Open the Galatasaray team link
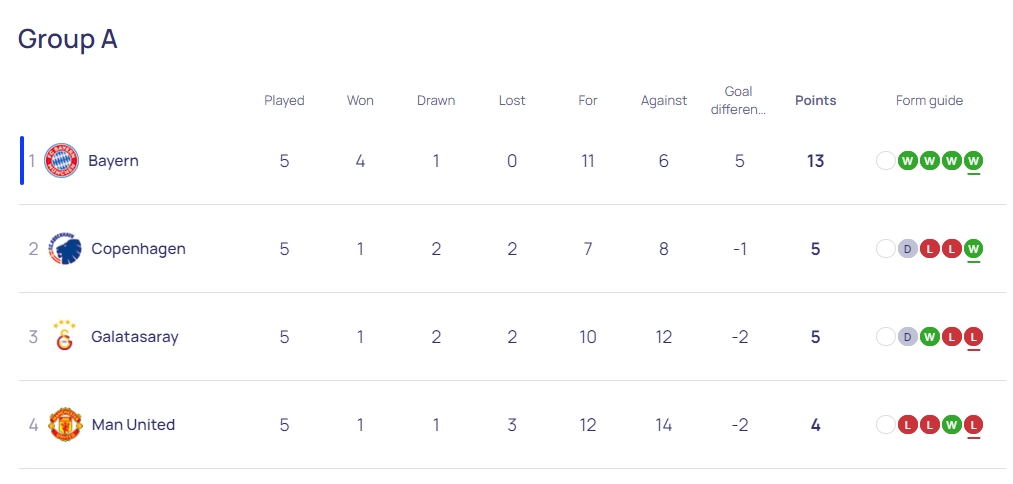 (134, 337)
